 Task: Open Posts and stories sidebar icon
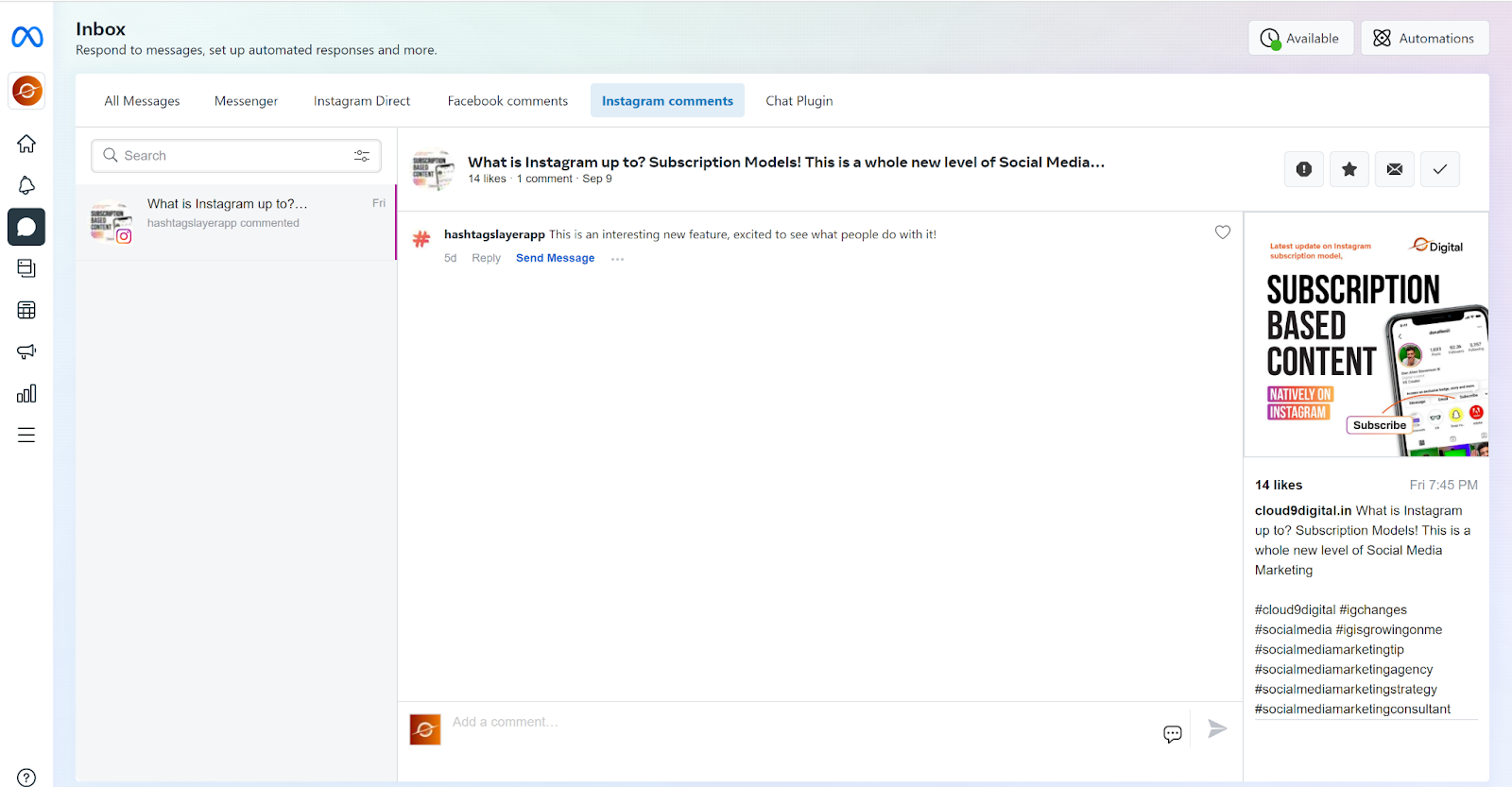(26, 268)
